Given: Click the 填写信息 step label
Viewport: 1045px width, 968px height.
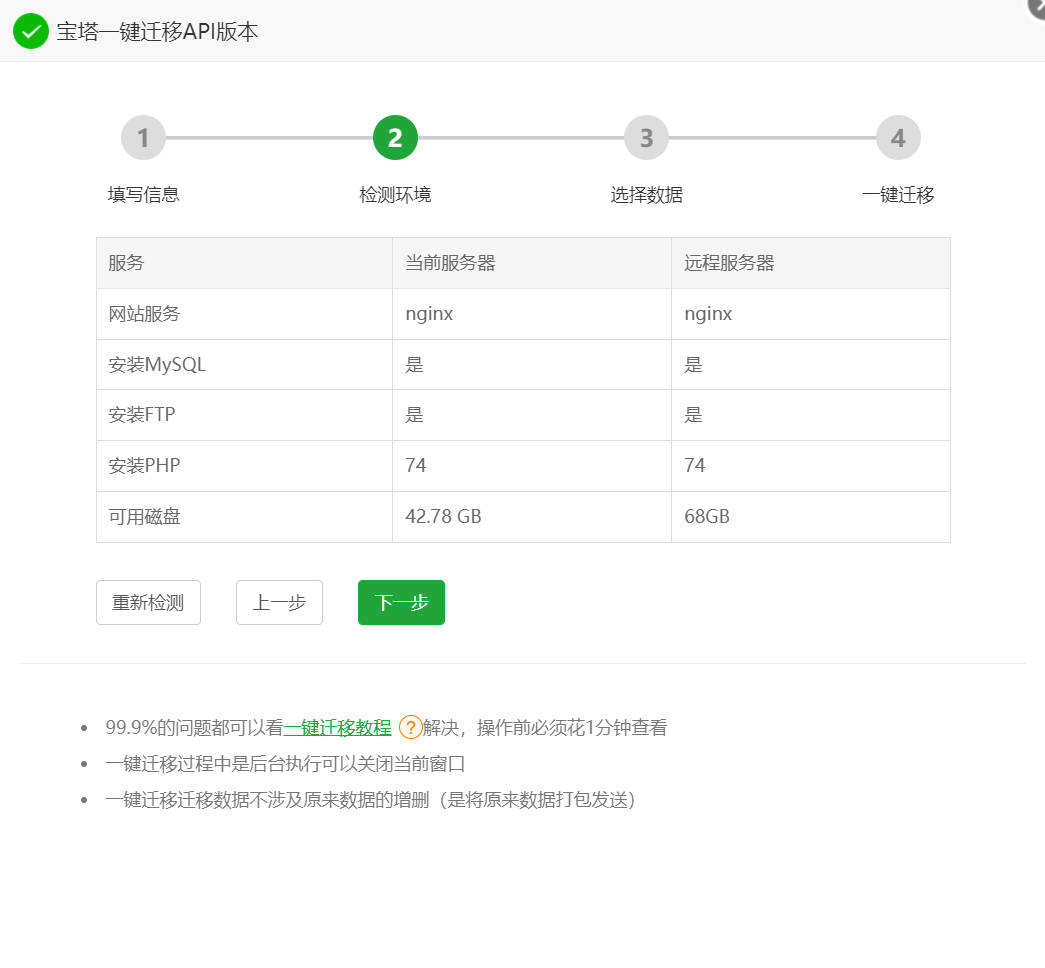Looking at the screenshot, I should [143, 195].
